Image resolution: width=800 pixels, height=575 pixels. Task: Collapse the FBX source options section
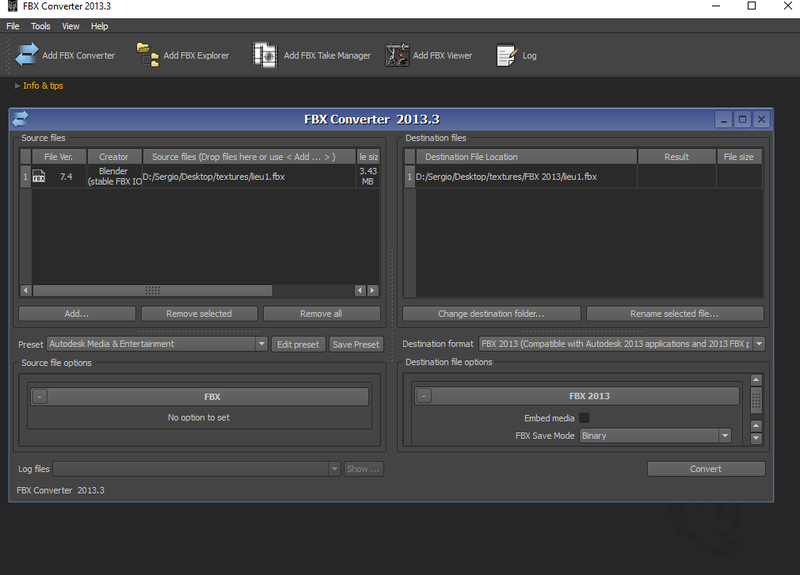coord(40,396)
